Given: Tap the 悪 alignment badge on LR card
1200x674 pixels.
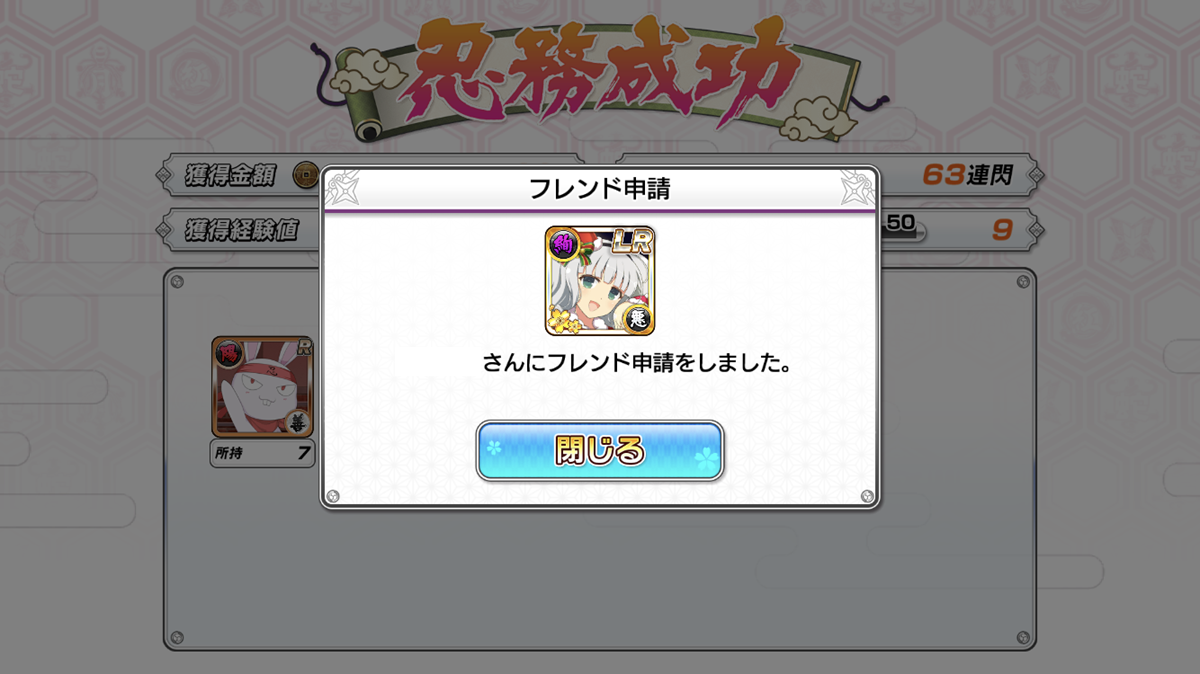Looking at the screenshot, I should [x=638, y=318].
